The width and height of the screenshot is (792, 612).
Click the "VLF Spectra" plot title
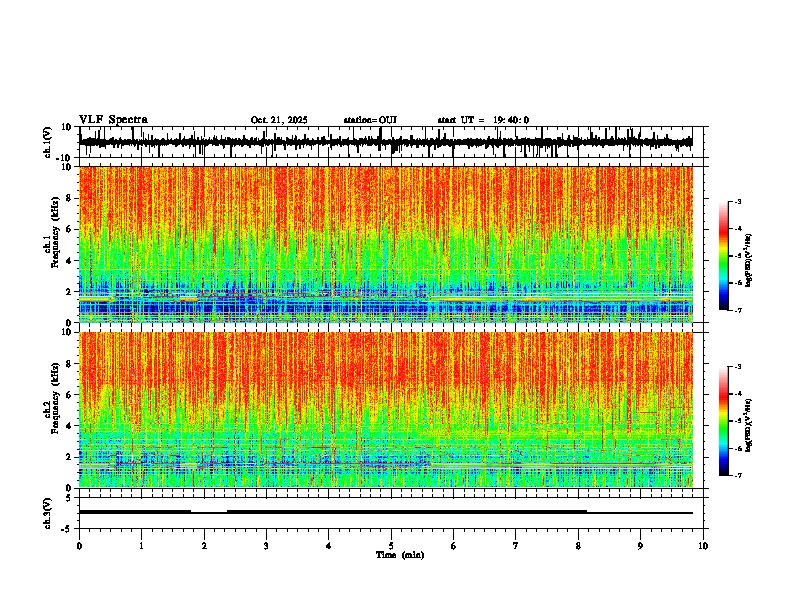click(x=113, y=120)
